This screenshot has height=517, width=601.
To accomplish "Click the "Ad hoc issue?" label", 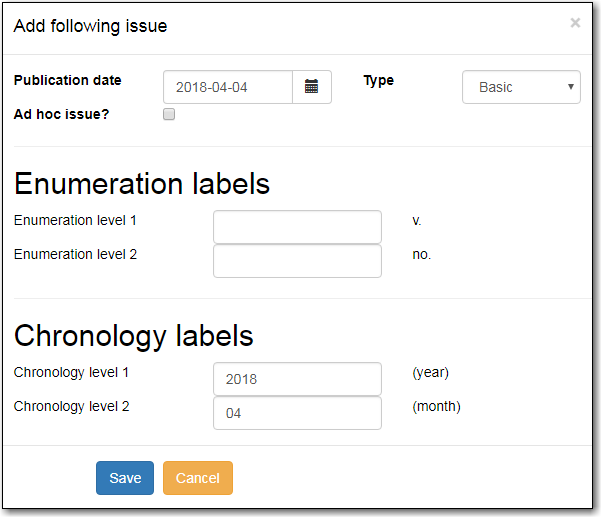I will click(x=62, y=113).
